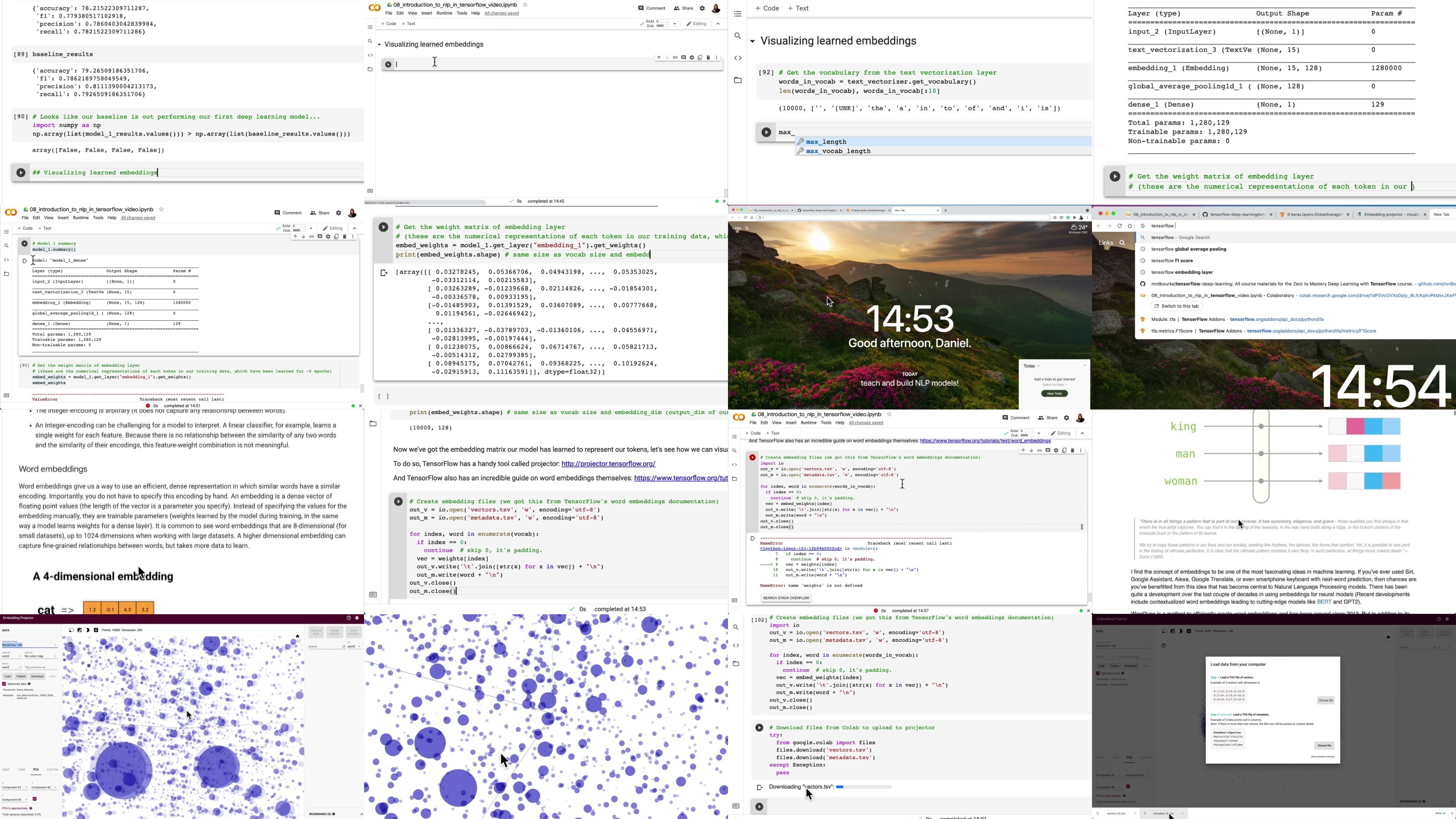Enable edit mode icon in the Points: 10000 projector

(80, 630)
